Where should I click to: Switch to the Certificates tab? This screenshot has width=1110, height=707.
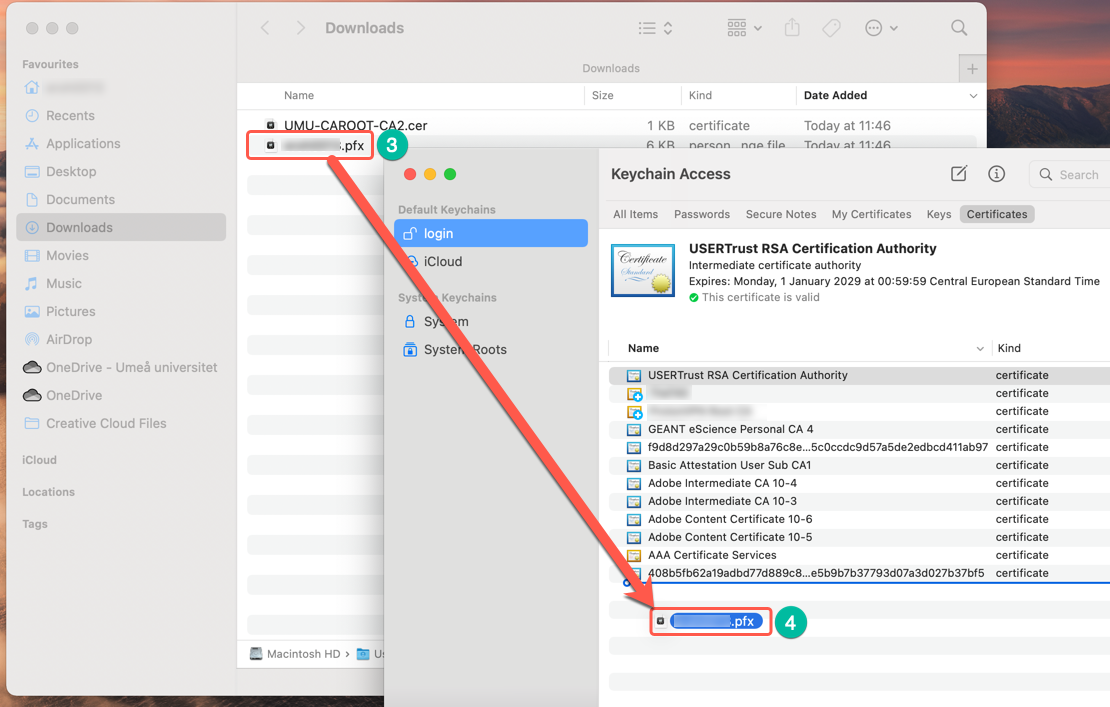[x=997, y=214]
